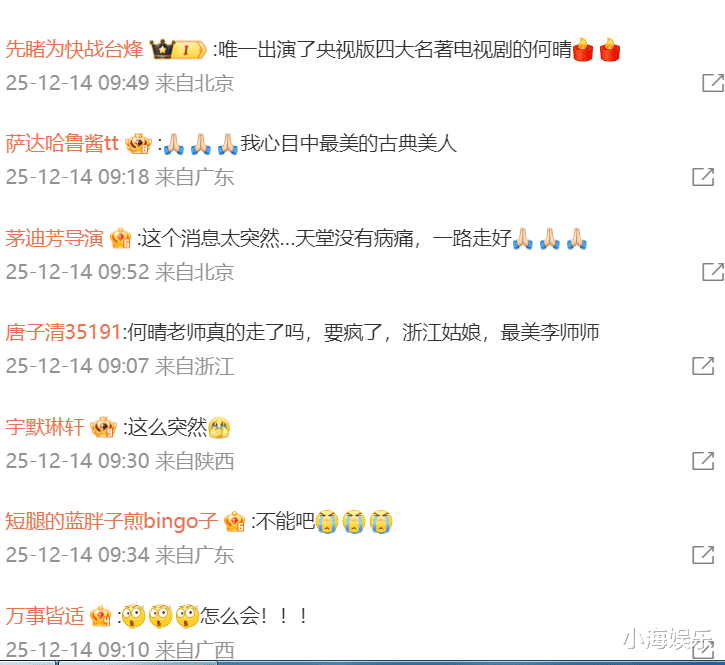Open the profile of 萨达哈鲁酱tt
Viewport: 725px width, 665px height.
[62, 143]
